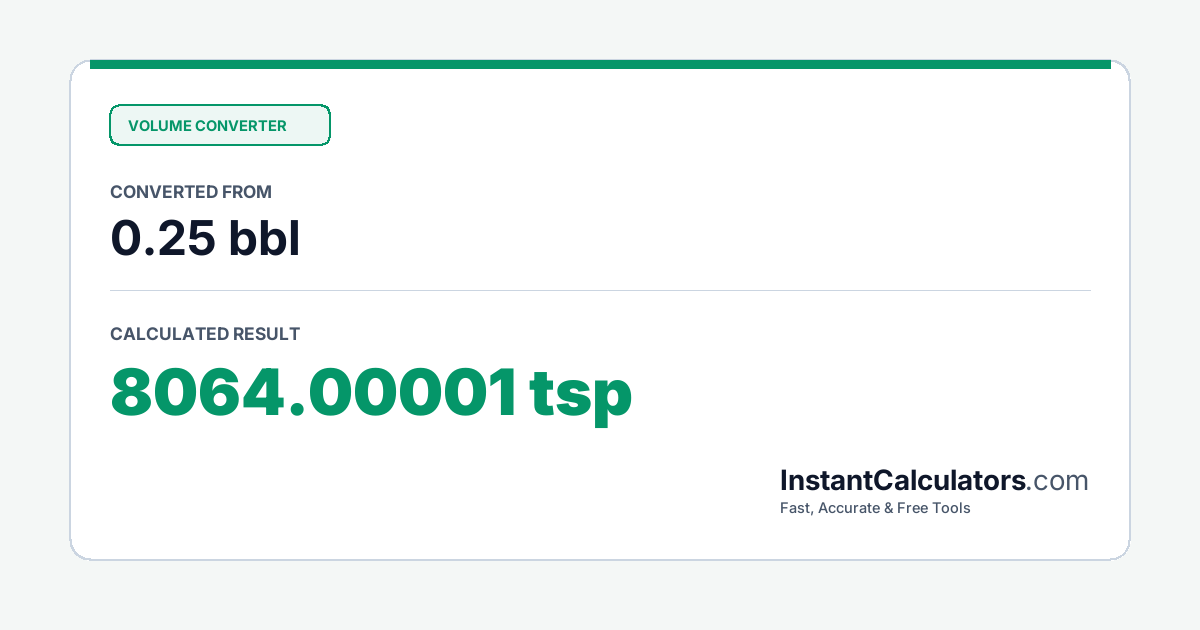This screenshot has width=1200, height=630.
Task: Select the word CONVERTER in badge
Action: pos(241,126)
